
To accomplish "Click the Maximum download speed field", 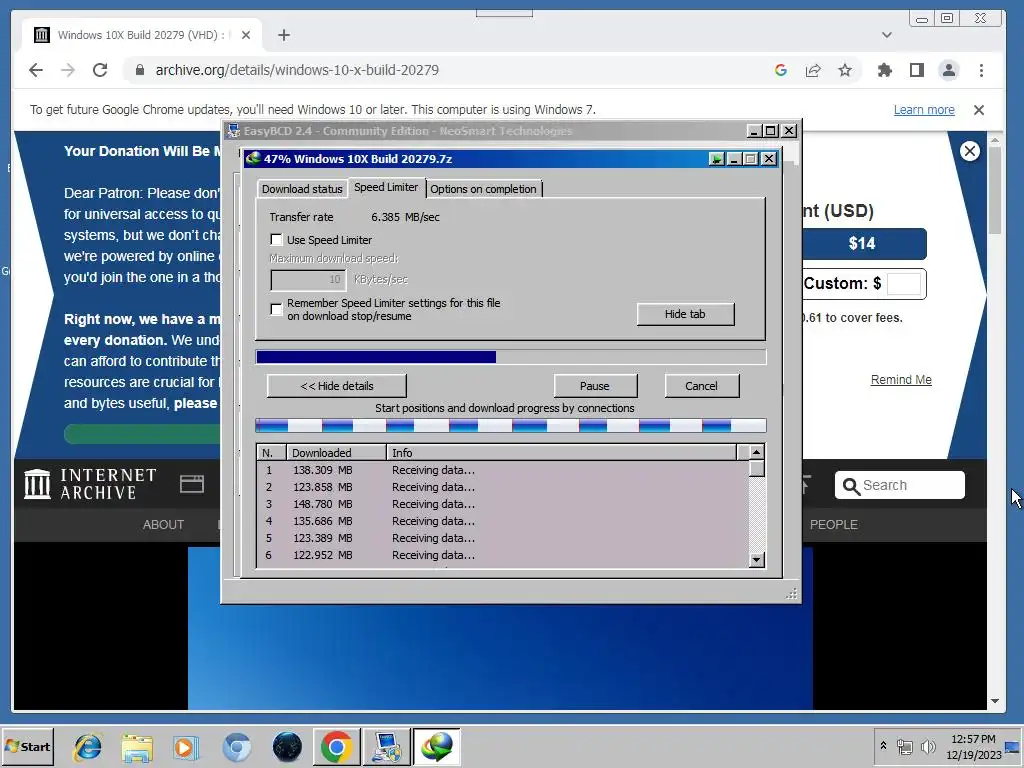I will tap(308, 280).
